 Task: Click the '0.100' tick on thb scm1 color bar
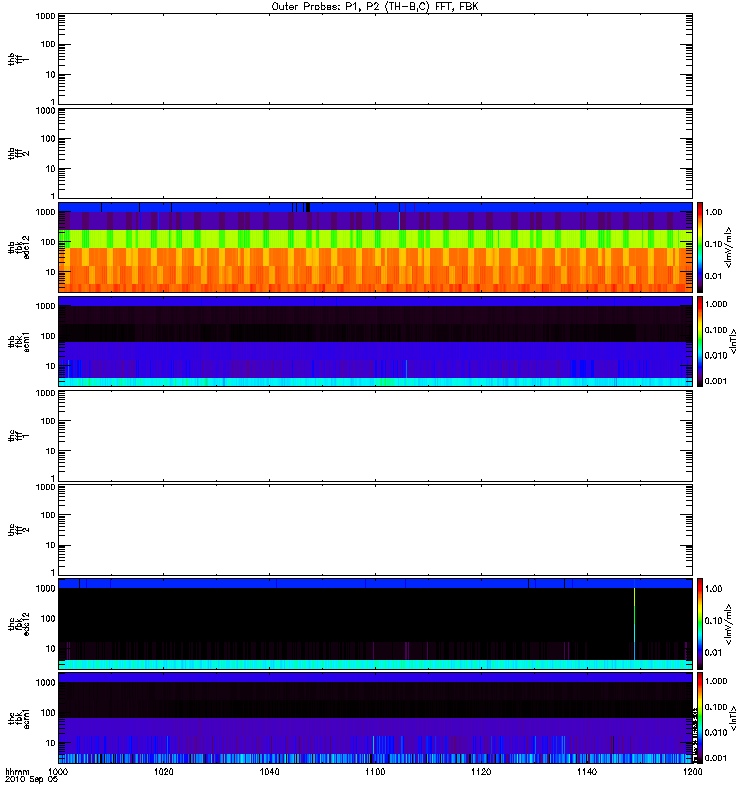[x=716, y=330]
